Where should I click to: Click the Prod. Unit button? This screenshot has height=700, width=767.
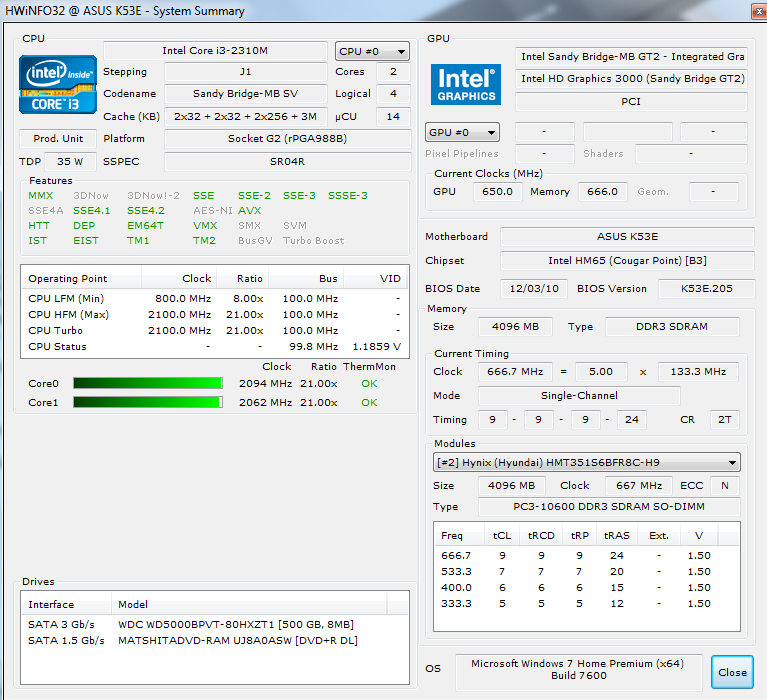click(x=58, y=139)
